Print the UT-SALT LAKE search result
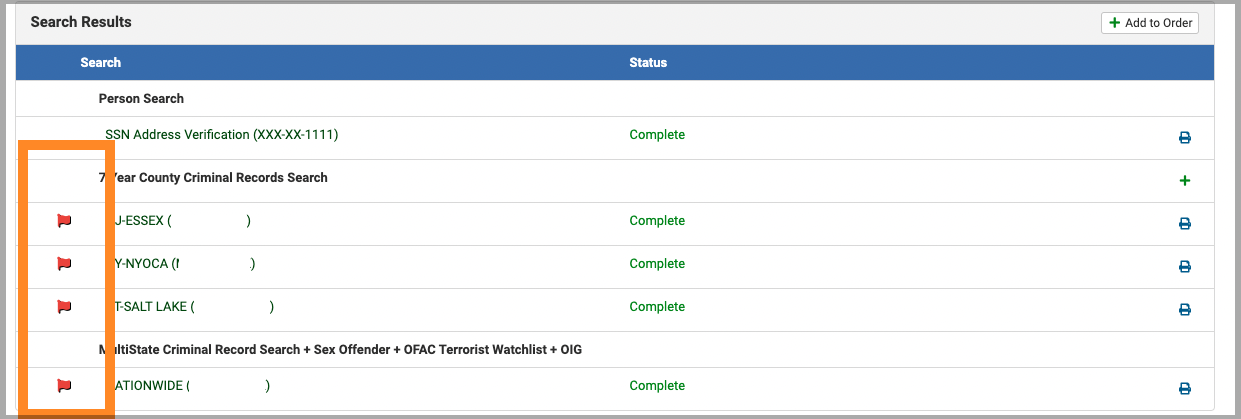The image size is (1241, 419). (x=1185, y=310)
